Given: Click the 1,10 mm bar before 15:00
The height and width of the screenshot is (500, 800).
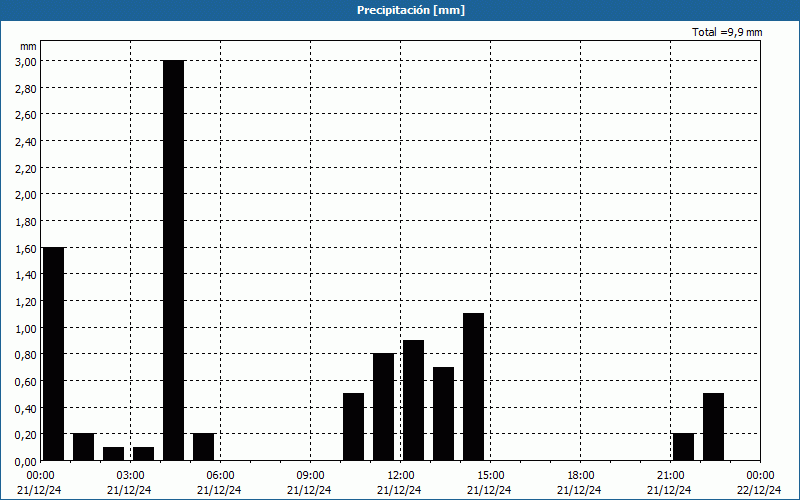Looking at the screenshot, I should pyautogui.click(x=473, y=387).
